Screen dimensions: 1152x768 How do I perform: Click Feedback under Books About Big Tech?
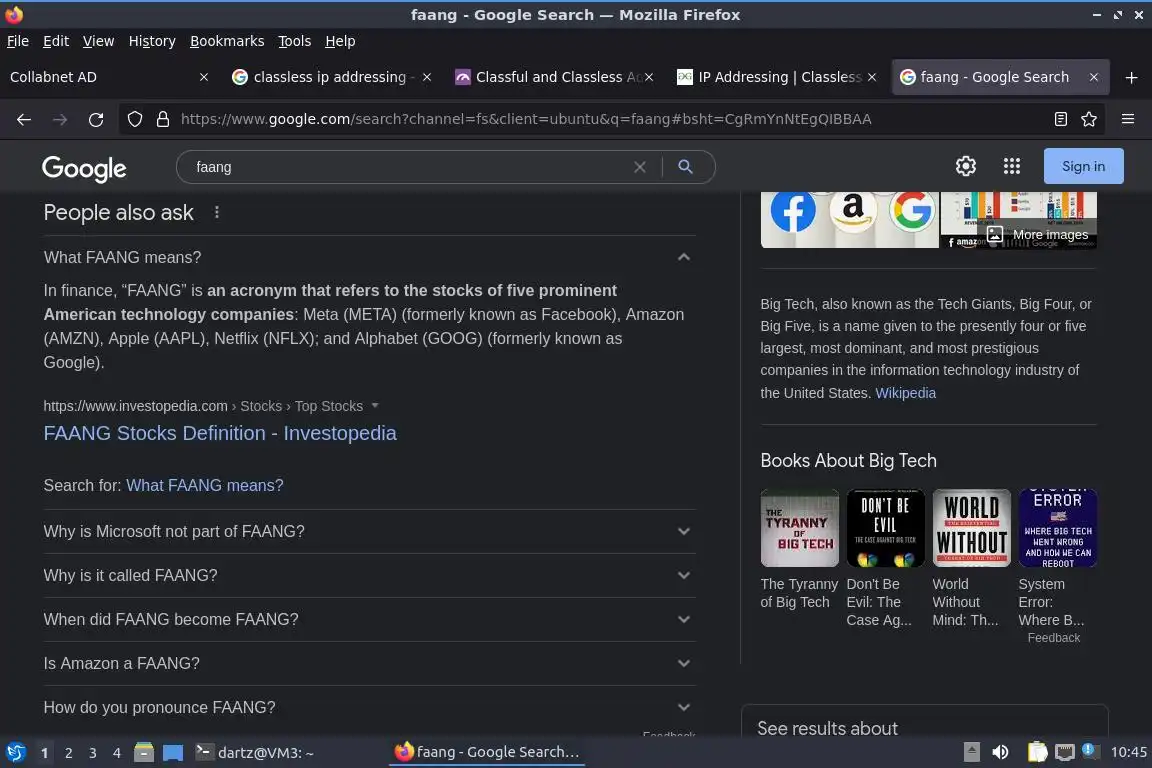[x=1054, y=638]
